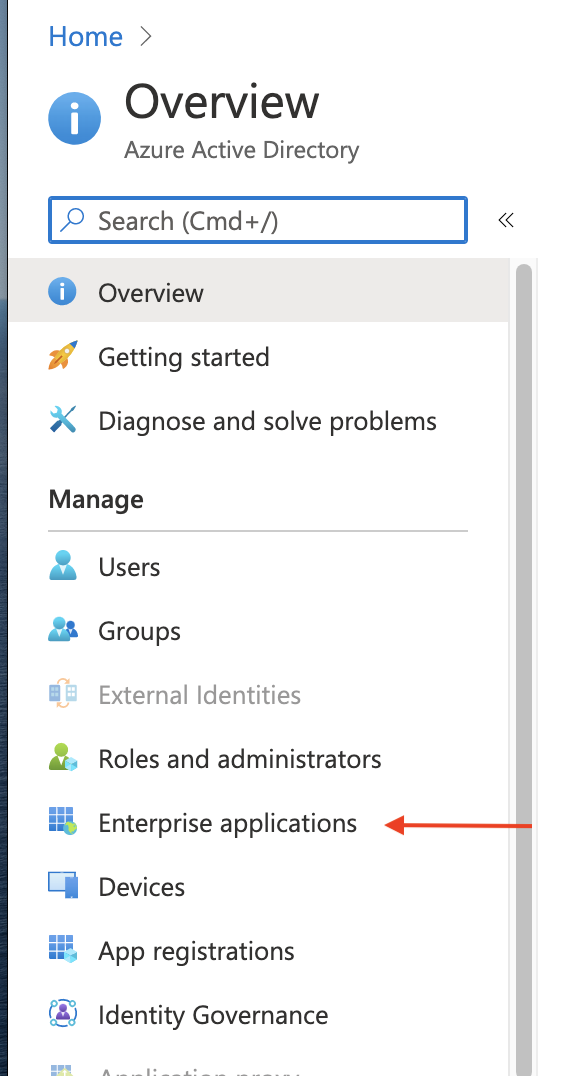Click the Diagnose and solve problems wrench icon
This screenshot has height=1076, width=568.
62,420
